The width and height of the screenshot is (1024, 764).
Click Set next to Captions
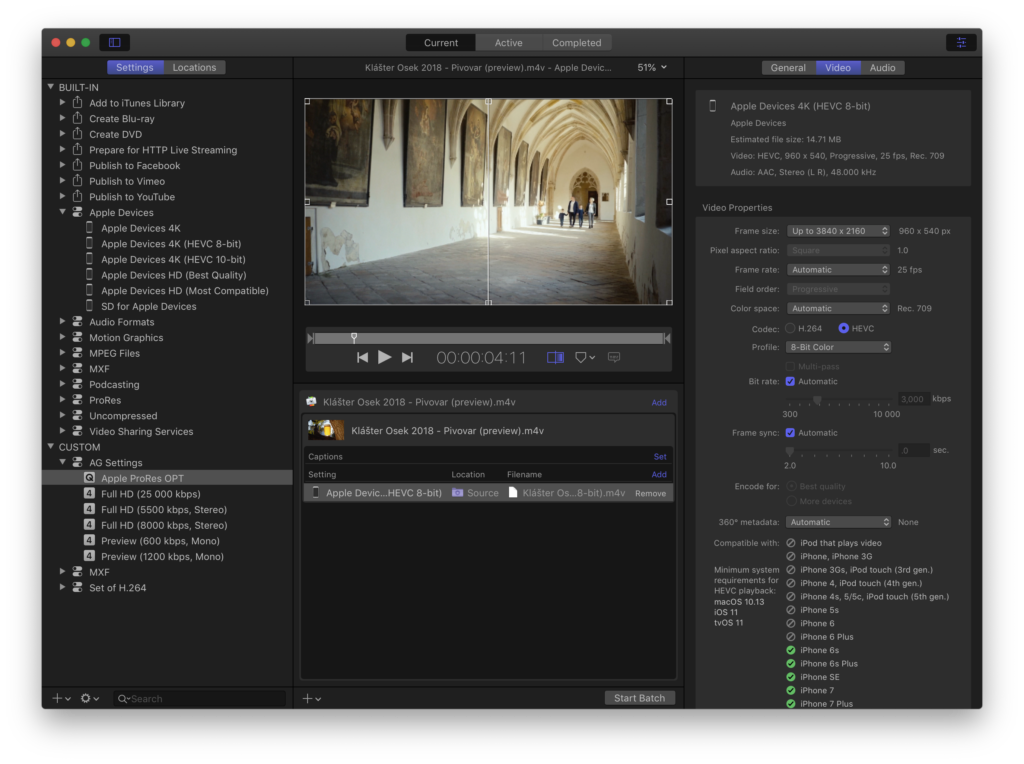pos(660,456)
